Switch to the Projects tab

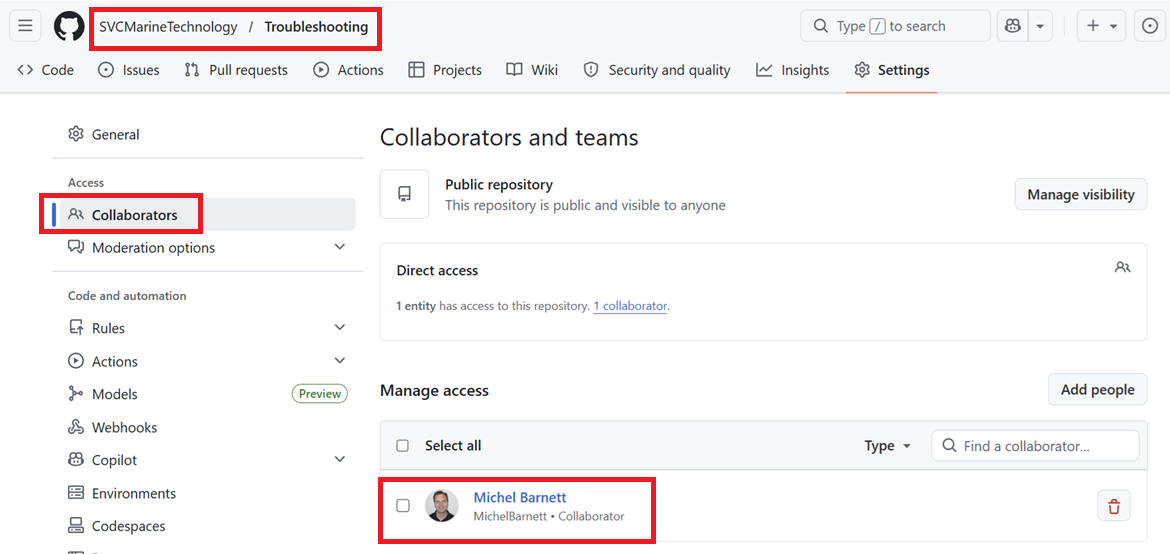(445, 70)
